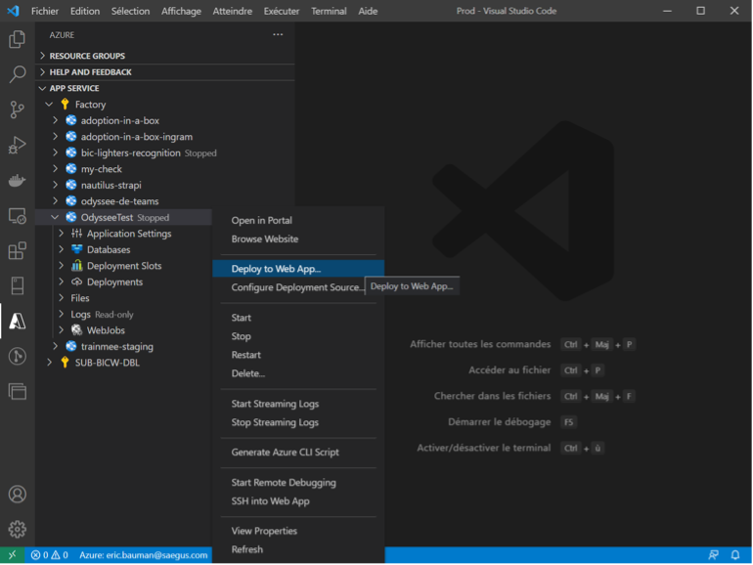Expand the adoption-in-a-box node
The height and width of the screenshot is (565, 753).
[55, 120]
